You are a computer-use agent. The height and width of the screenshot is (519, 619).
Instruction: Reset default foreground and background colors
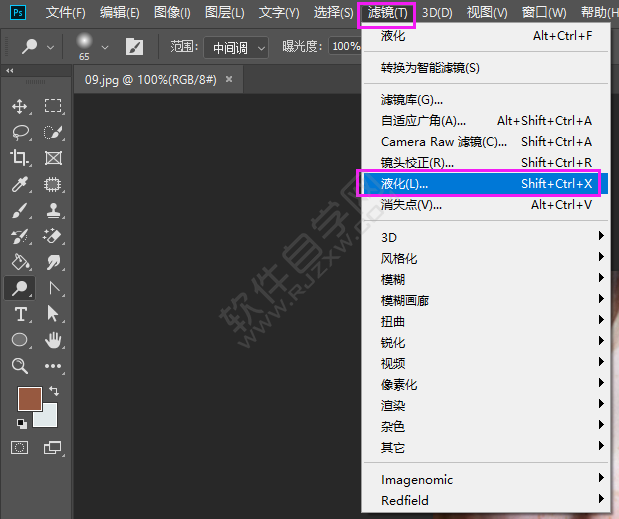(22, 424)
